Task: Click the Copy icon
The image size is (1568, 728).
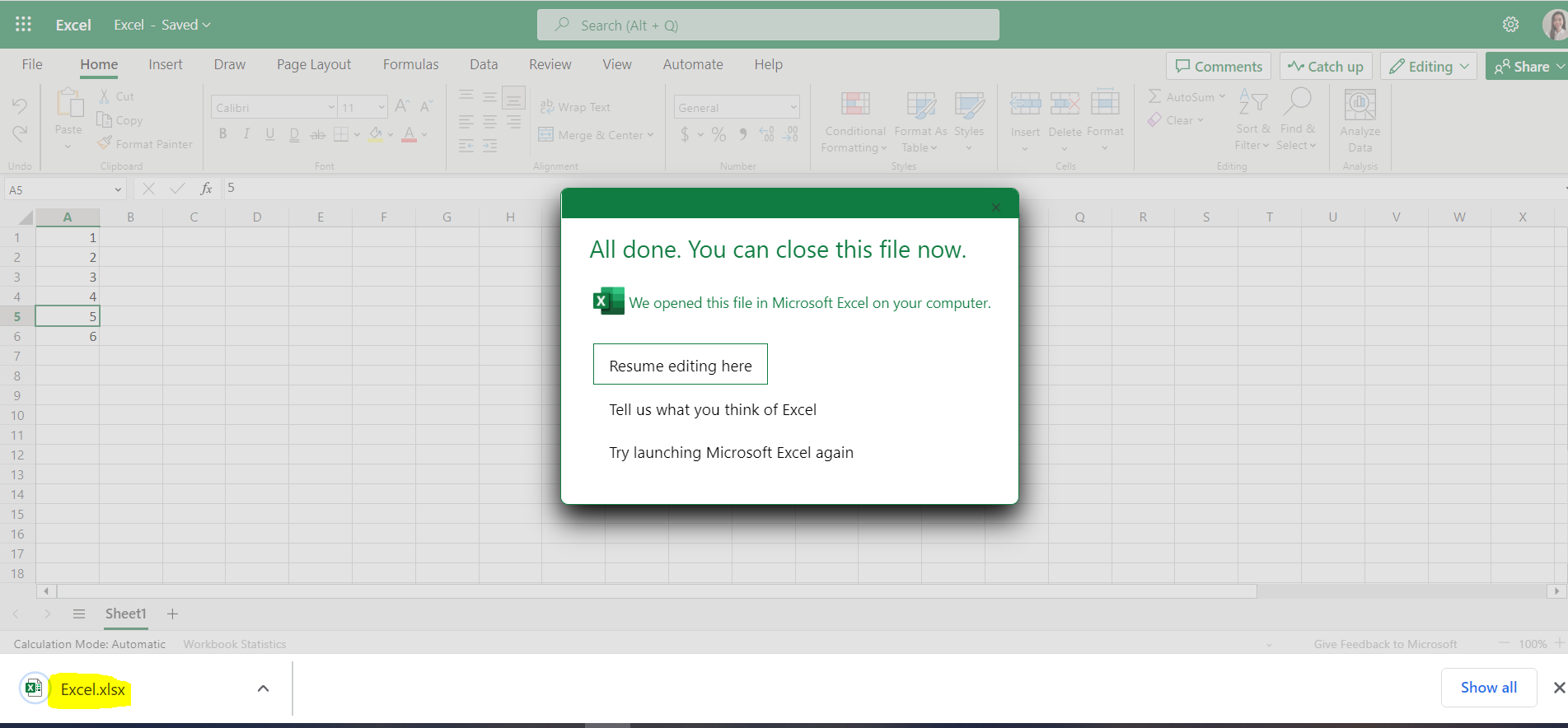Action: [x=105, y=120]
